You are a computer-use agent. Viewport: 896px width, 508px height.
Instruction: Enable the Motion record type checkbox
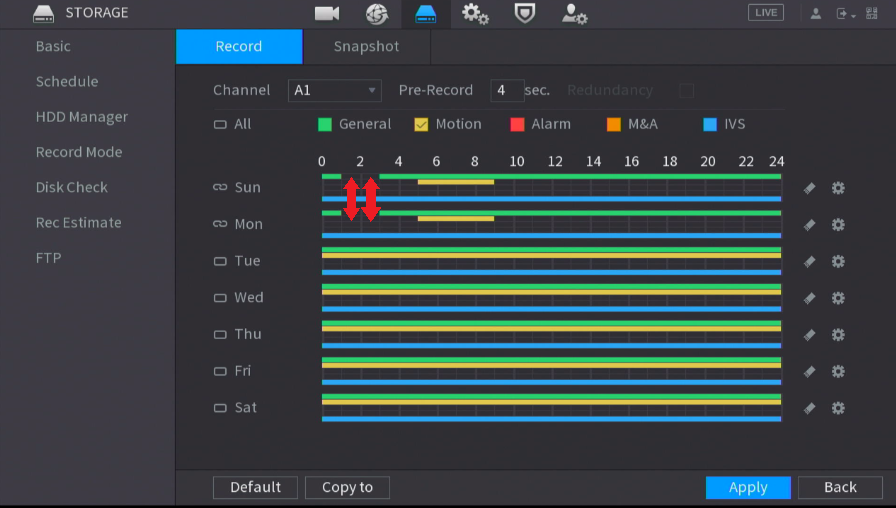point(421,125)
